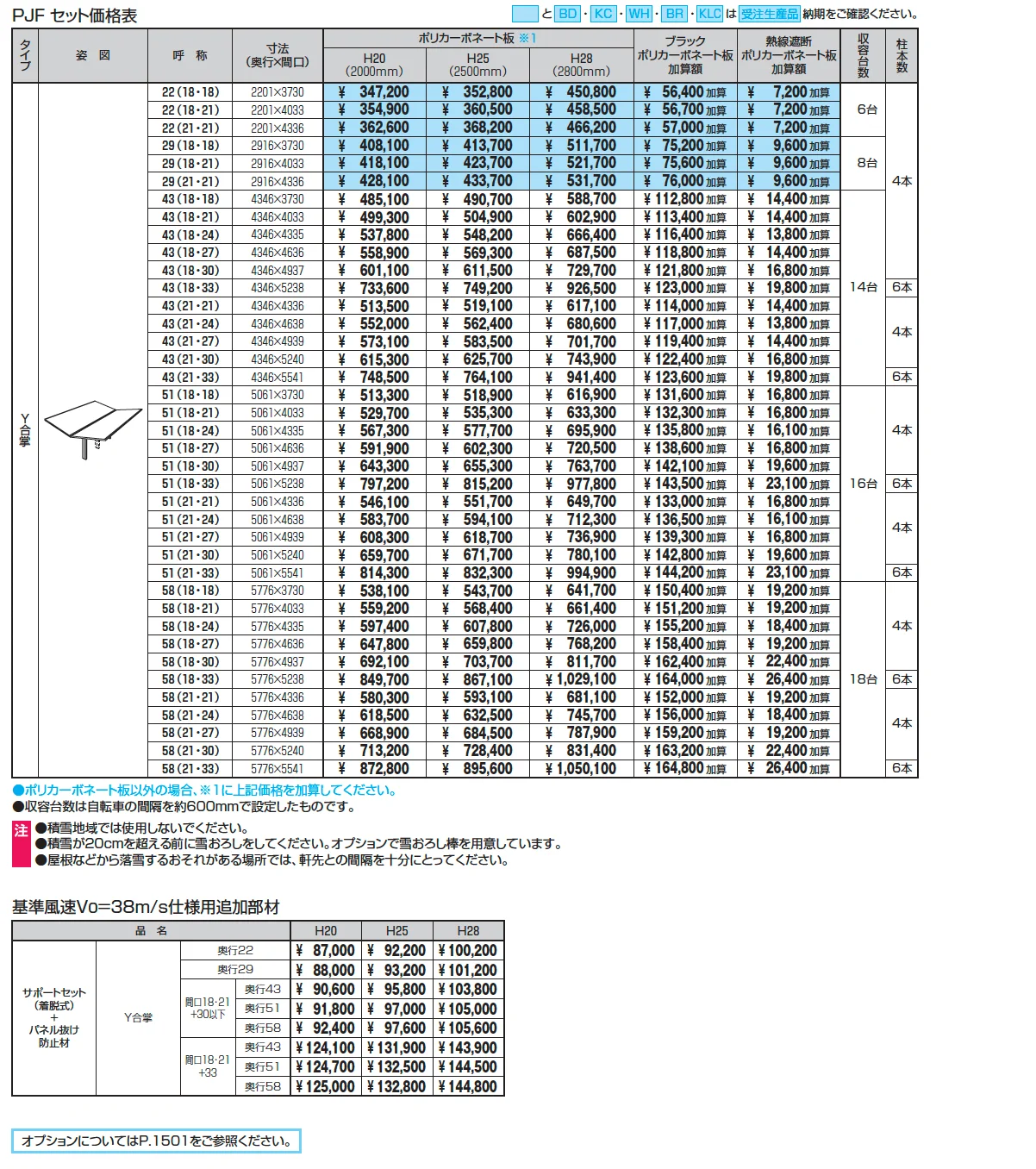Click ¥87,000 in the wind-spec table
The height and width of the screenshot is (1169, 1036).
point(325,950)
